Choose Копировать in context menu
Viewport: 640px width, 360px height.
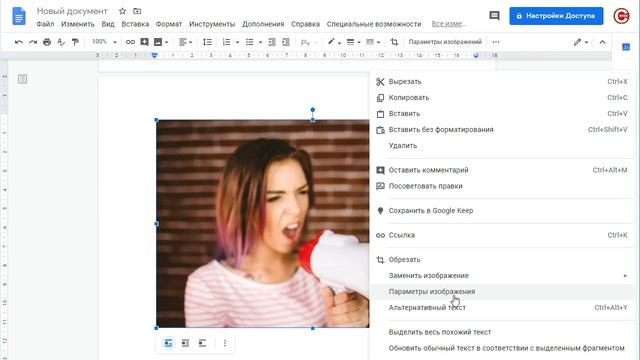pos(502,98)
